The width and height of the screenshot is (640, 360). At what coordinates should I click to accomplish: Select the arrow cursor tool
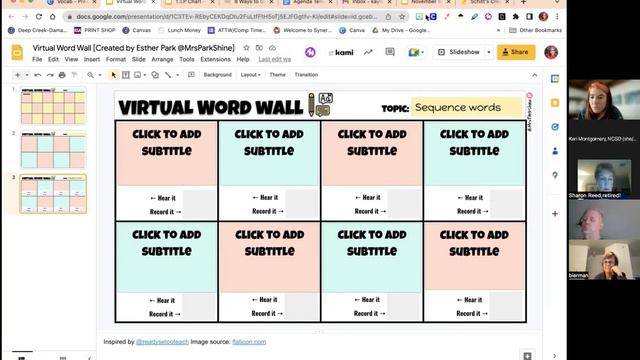[113, 75]
